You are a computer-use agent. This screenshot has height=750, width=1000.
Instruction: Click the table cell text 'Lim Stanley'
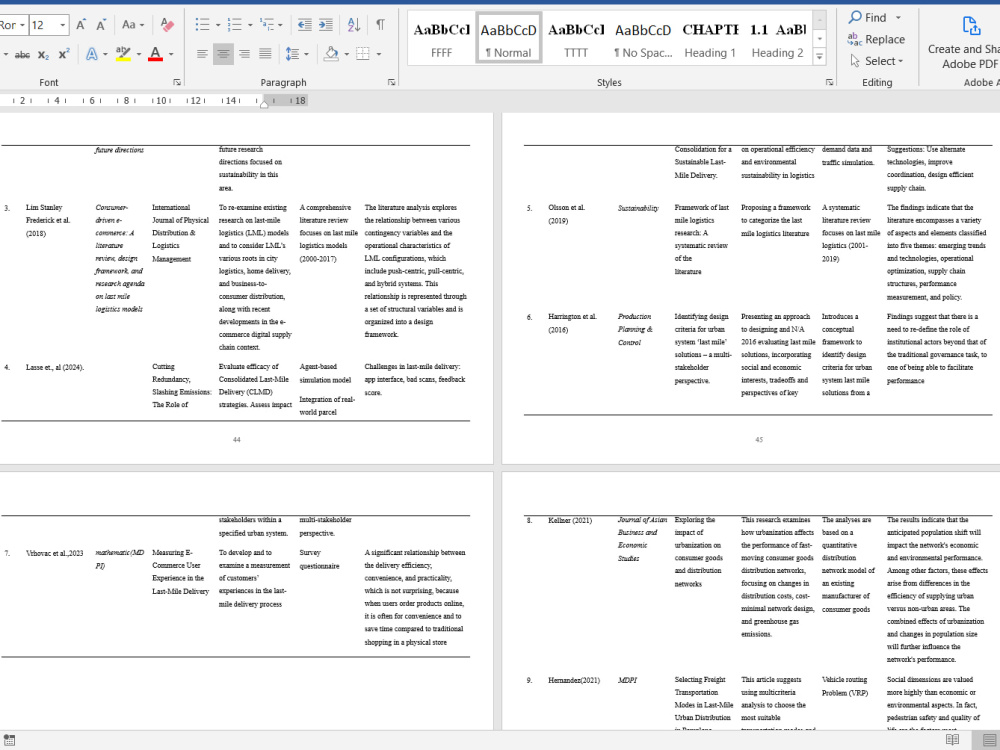[x=44, y=207]
